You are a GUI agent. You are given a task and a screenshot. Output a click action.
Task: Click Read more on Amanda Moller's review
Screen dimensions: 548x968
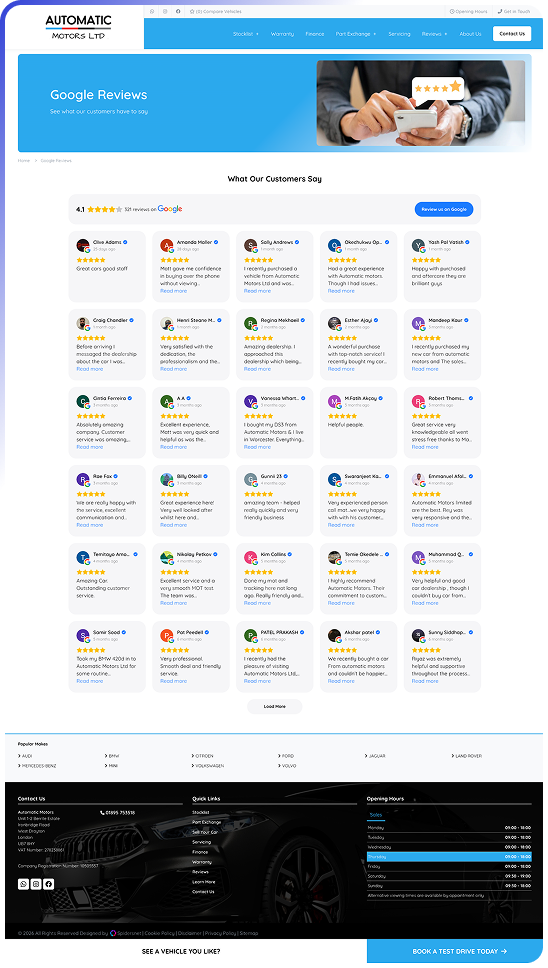coord(173,291)
